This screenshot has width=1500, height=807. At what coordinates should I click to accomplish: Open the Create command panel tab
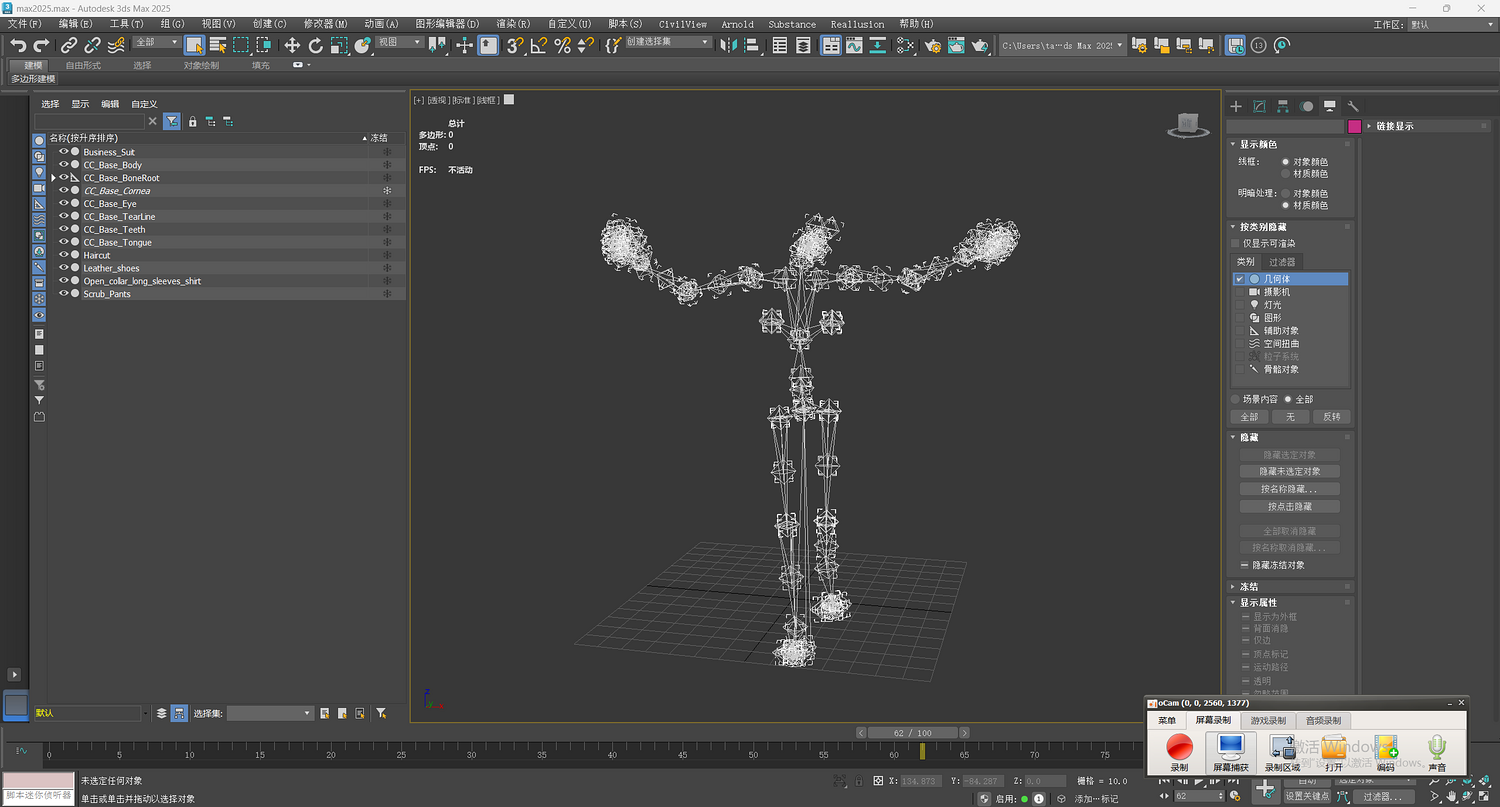[1236, 106]
